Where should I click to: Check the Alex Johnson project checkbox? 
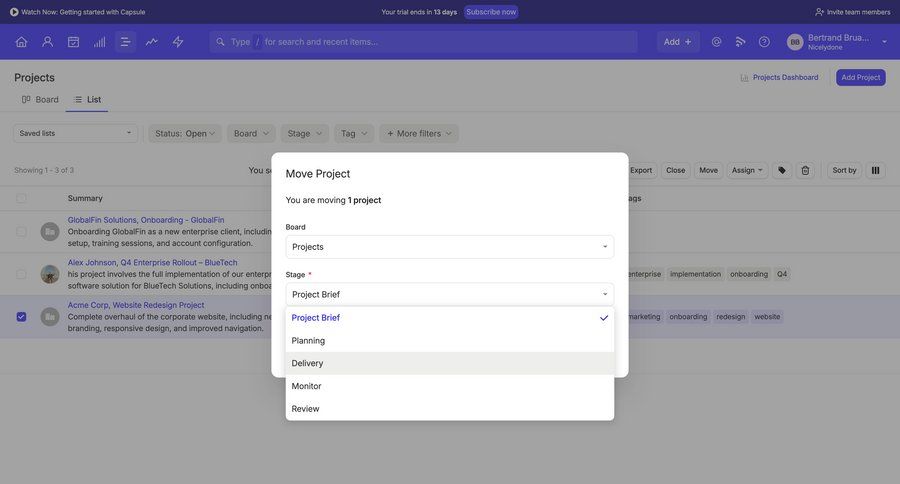click(x=21, y=274)
